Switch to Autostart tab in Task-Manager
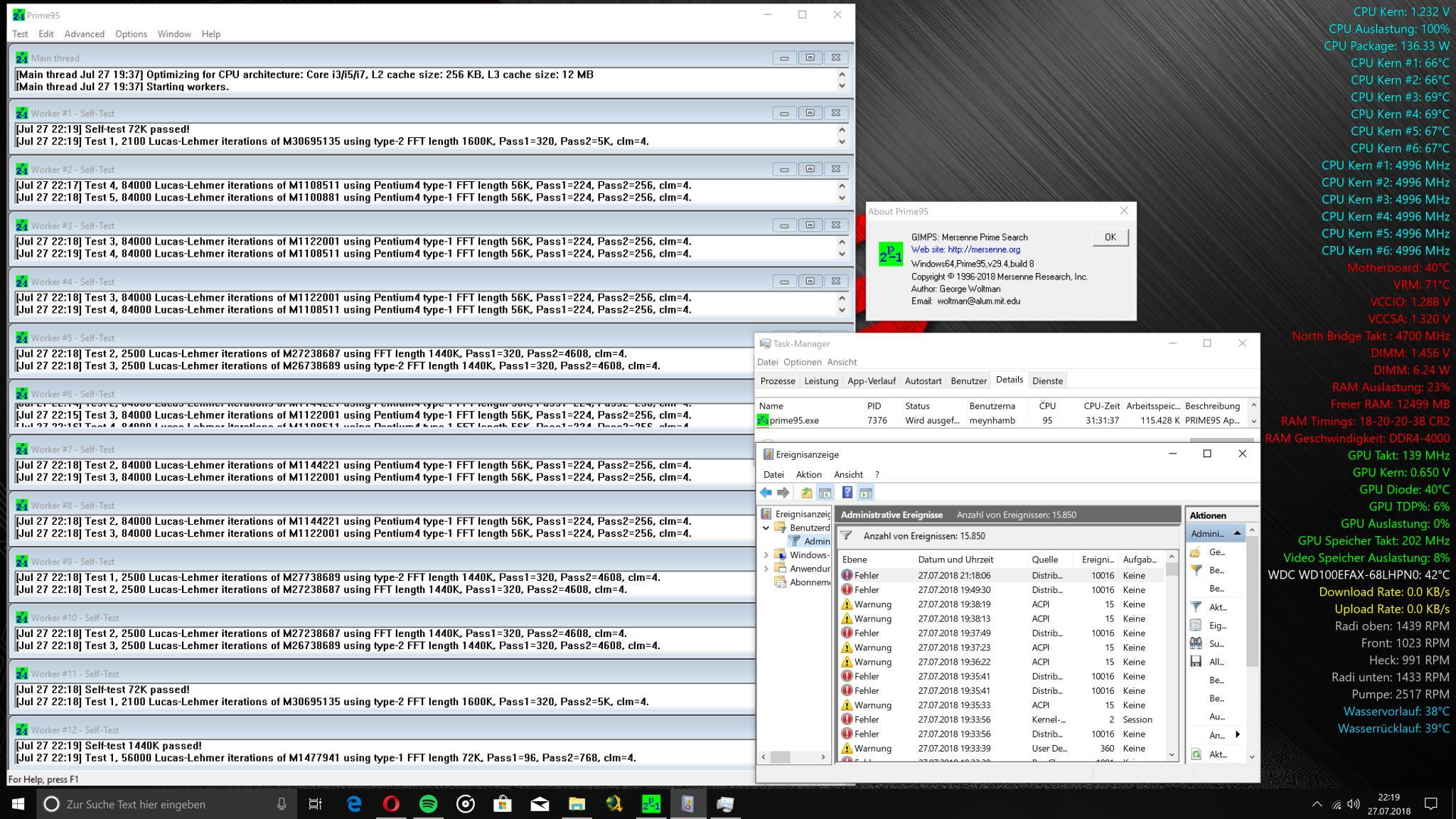Image resolution: width=1456 pixels, height=819 pixels. click(x=923, y=381)
